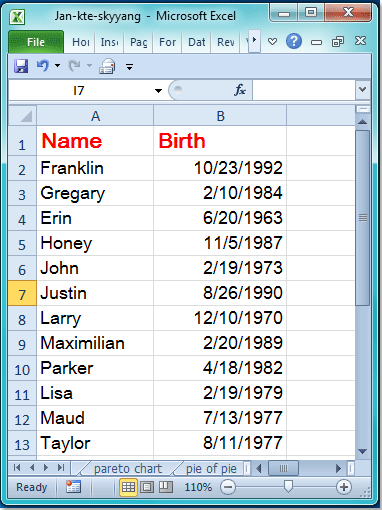382x510 pixels.
Task: Open the Customize Quick Access Toolbar dropdown
Action: pyautogui.click(x=130, y=67)
